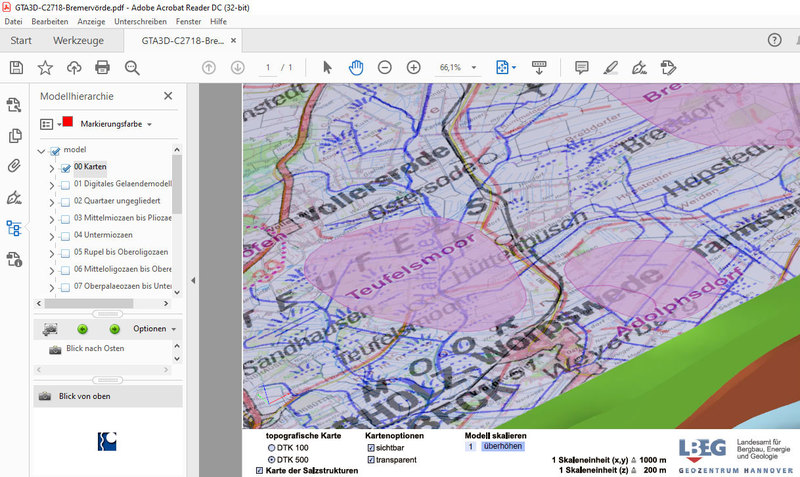The height and width of the screenshot is (477, 800).
Task: Click the page number input field
Action: tap(268, 67)
